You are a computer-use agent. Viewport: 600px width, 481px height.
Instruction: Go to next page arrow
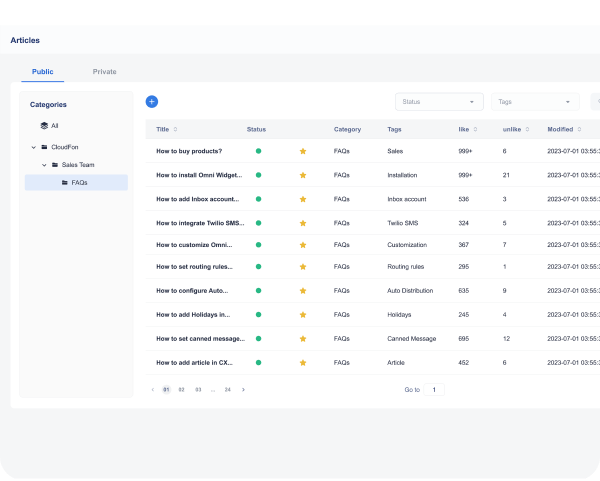pos(243,389)
